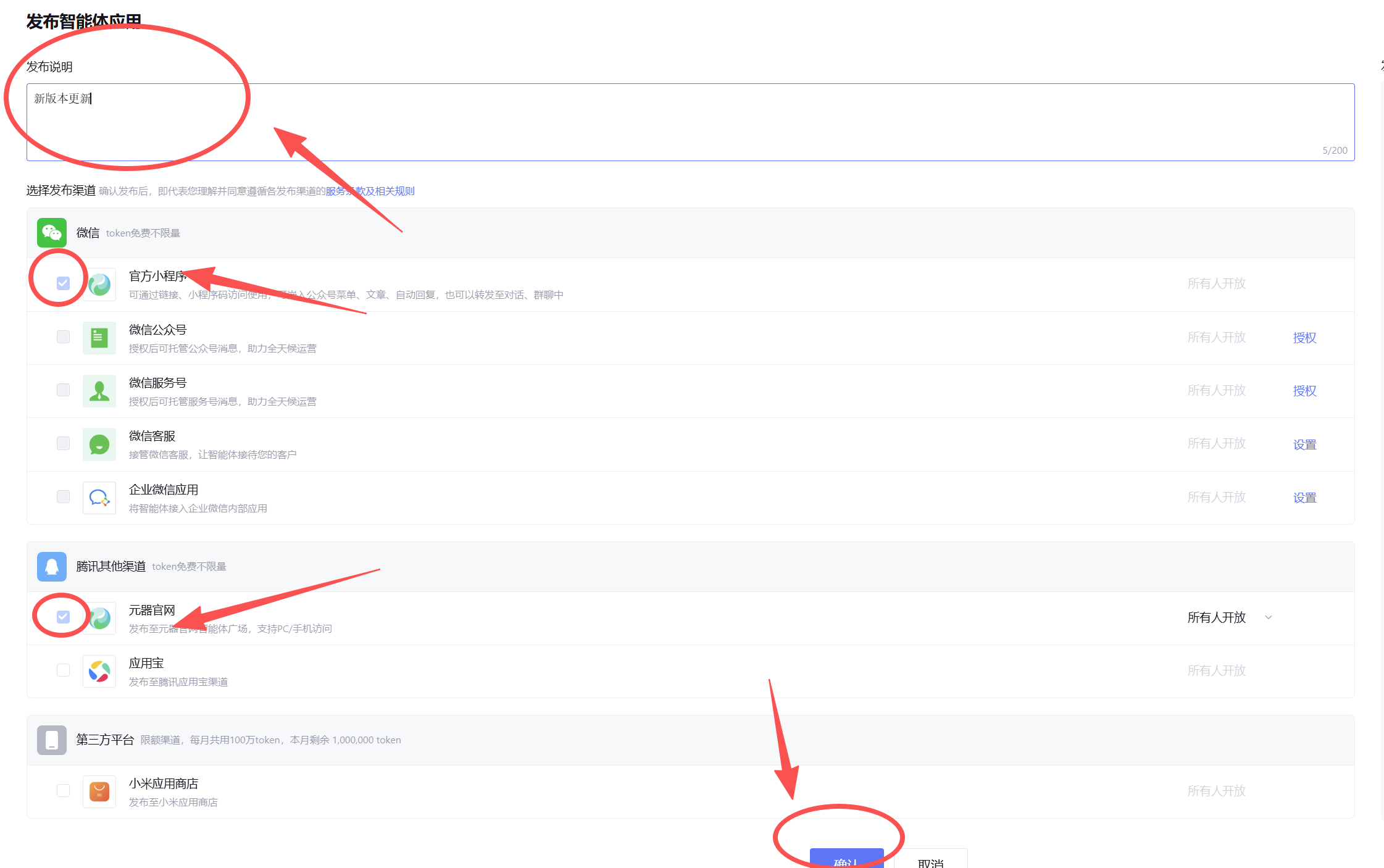Check the 微信公众号 checkbox
Viewport: 1384px width, 868px height.
[63, 336]
